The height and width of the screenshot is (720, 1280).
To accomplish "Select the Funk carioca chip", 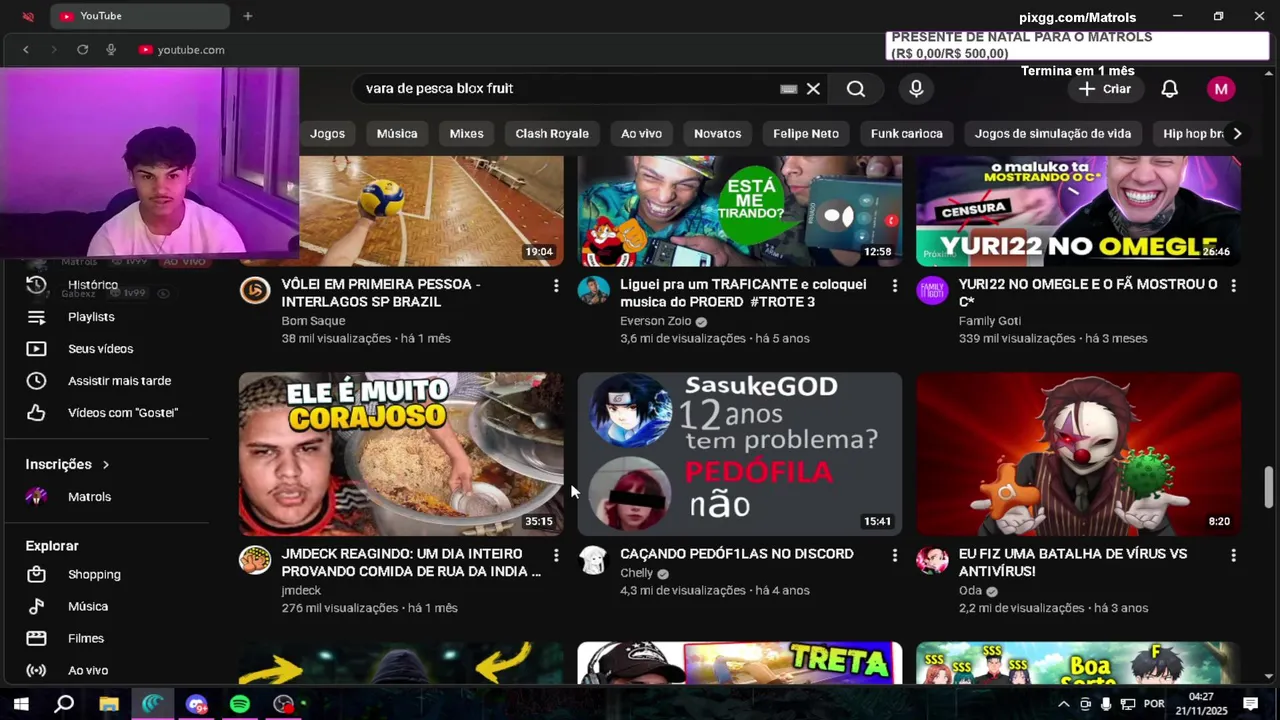I will tap(907, 133).
